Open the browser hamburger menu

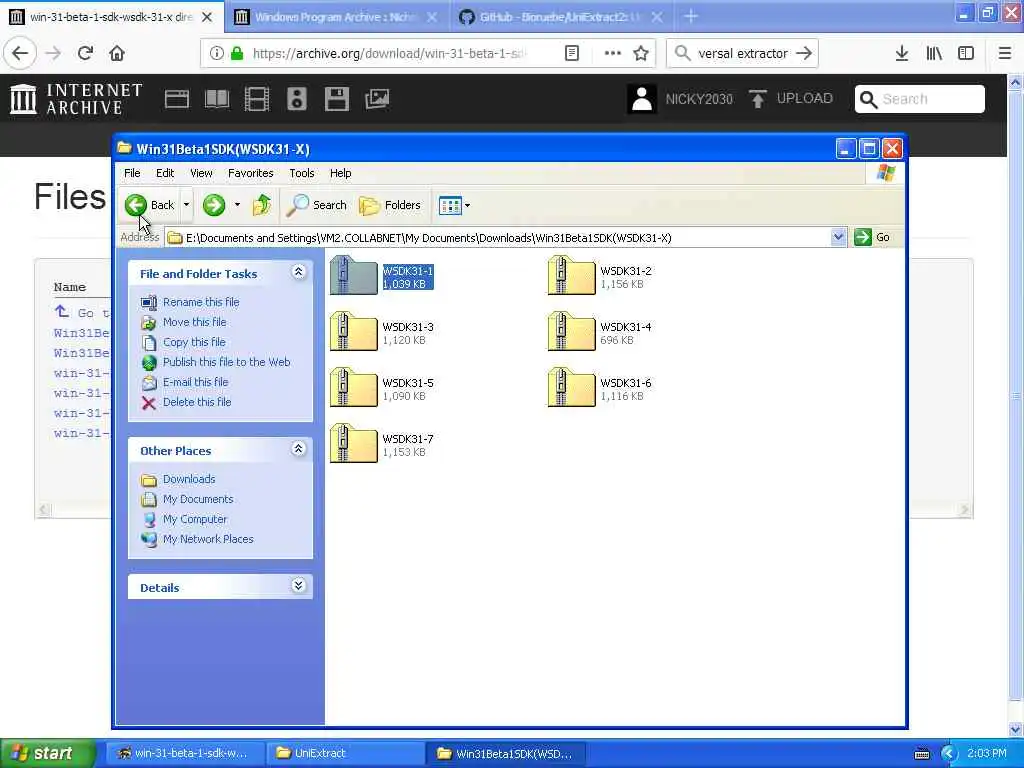[1005, 53]
